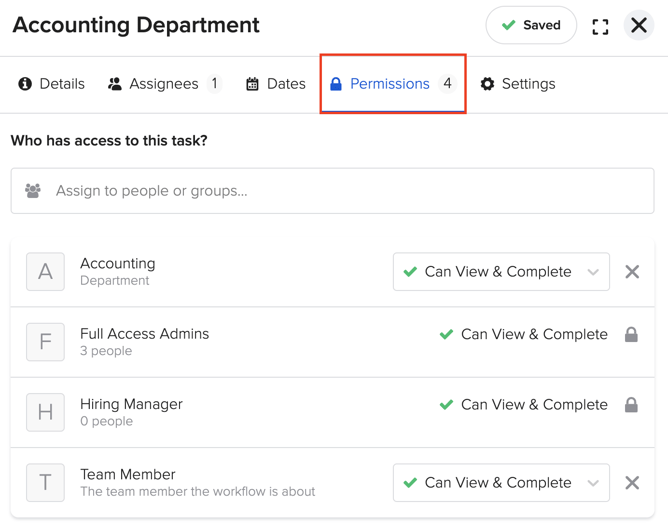
Task: Click the lock icon beside Full Access Admins
Action: (x=631, y=335)
